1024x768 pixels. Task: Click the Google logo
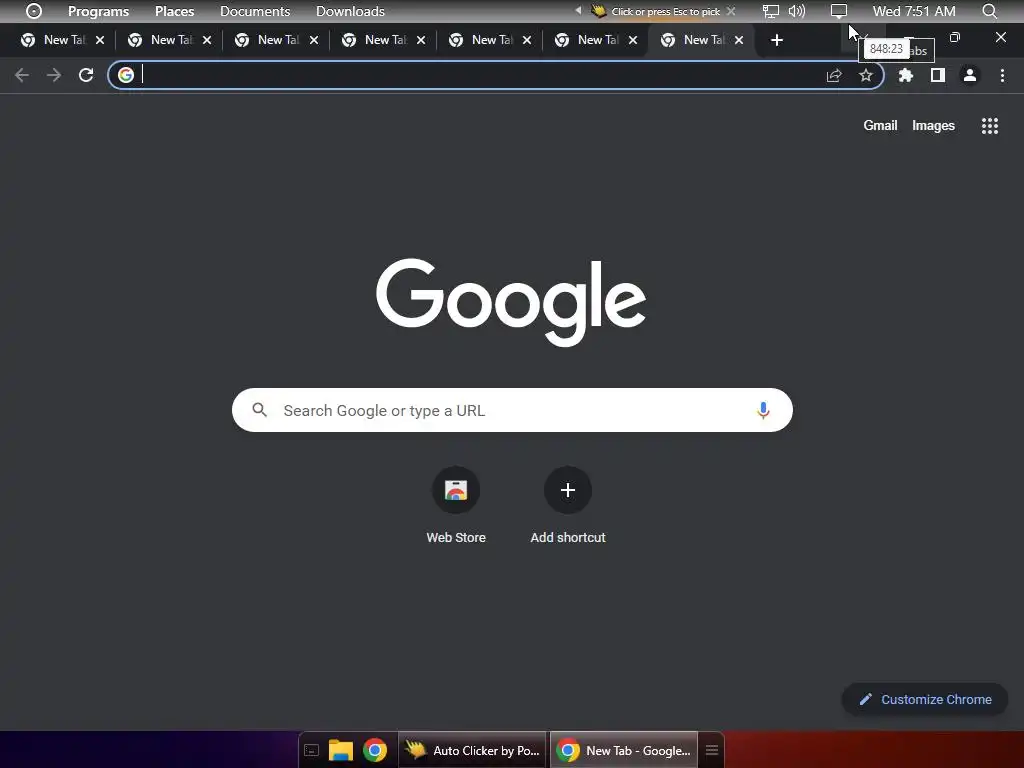(x=511, y=302)
